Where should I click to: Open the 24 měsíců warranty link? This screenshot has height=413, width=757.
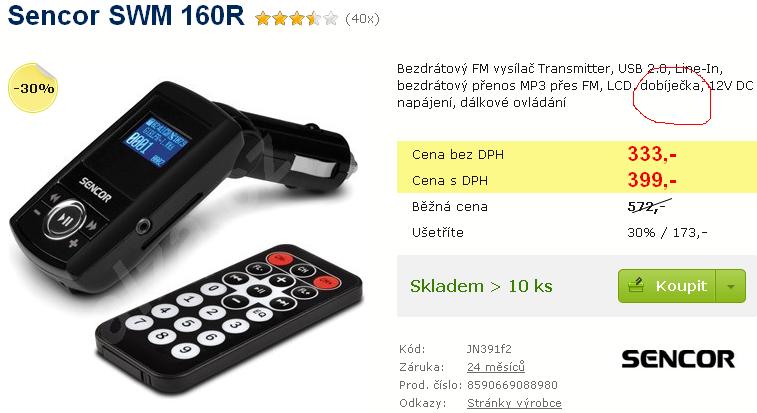(x=496, y=367)
